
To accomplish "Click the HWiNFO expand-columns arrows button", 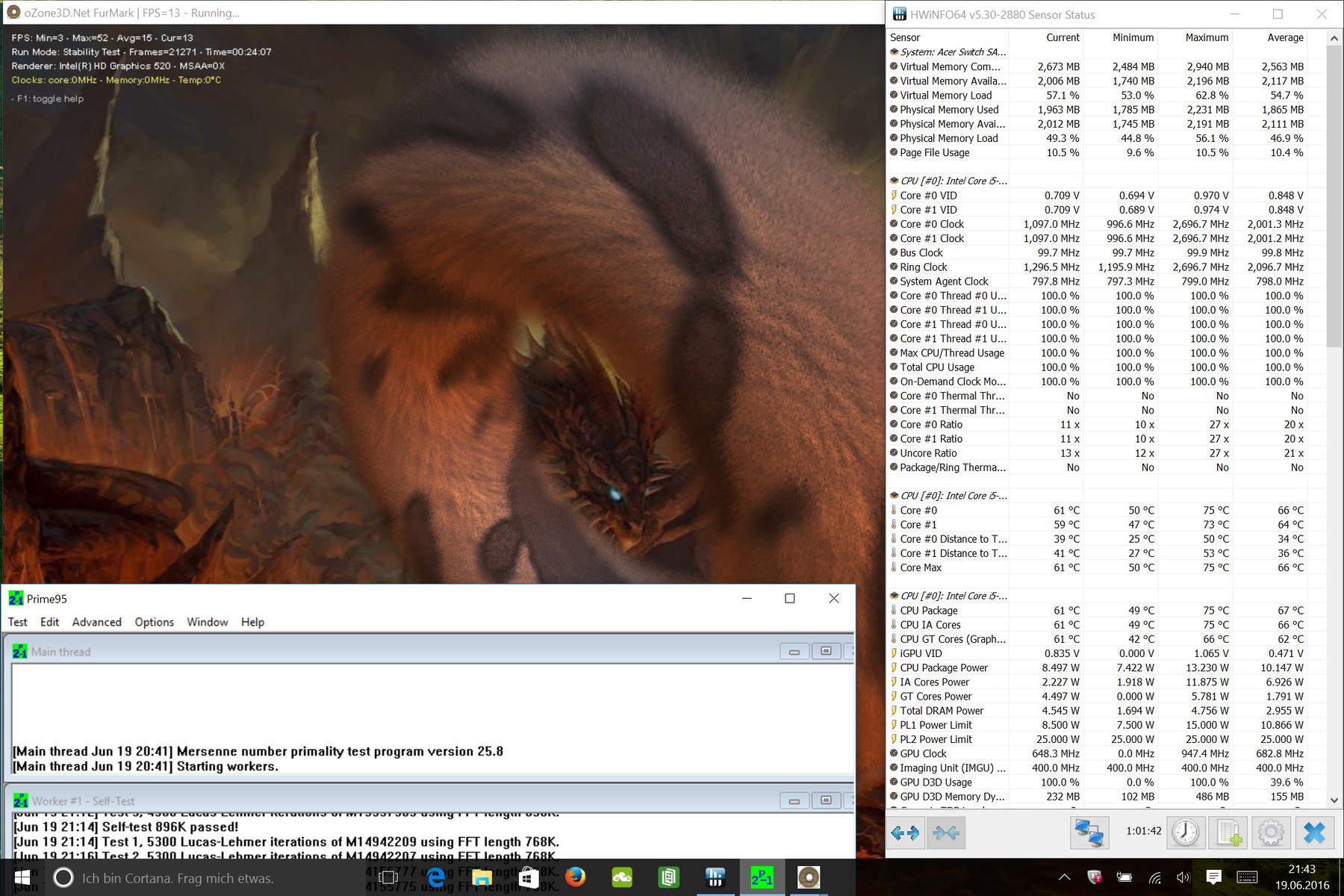I will pos(905,833).
